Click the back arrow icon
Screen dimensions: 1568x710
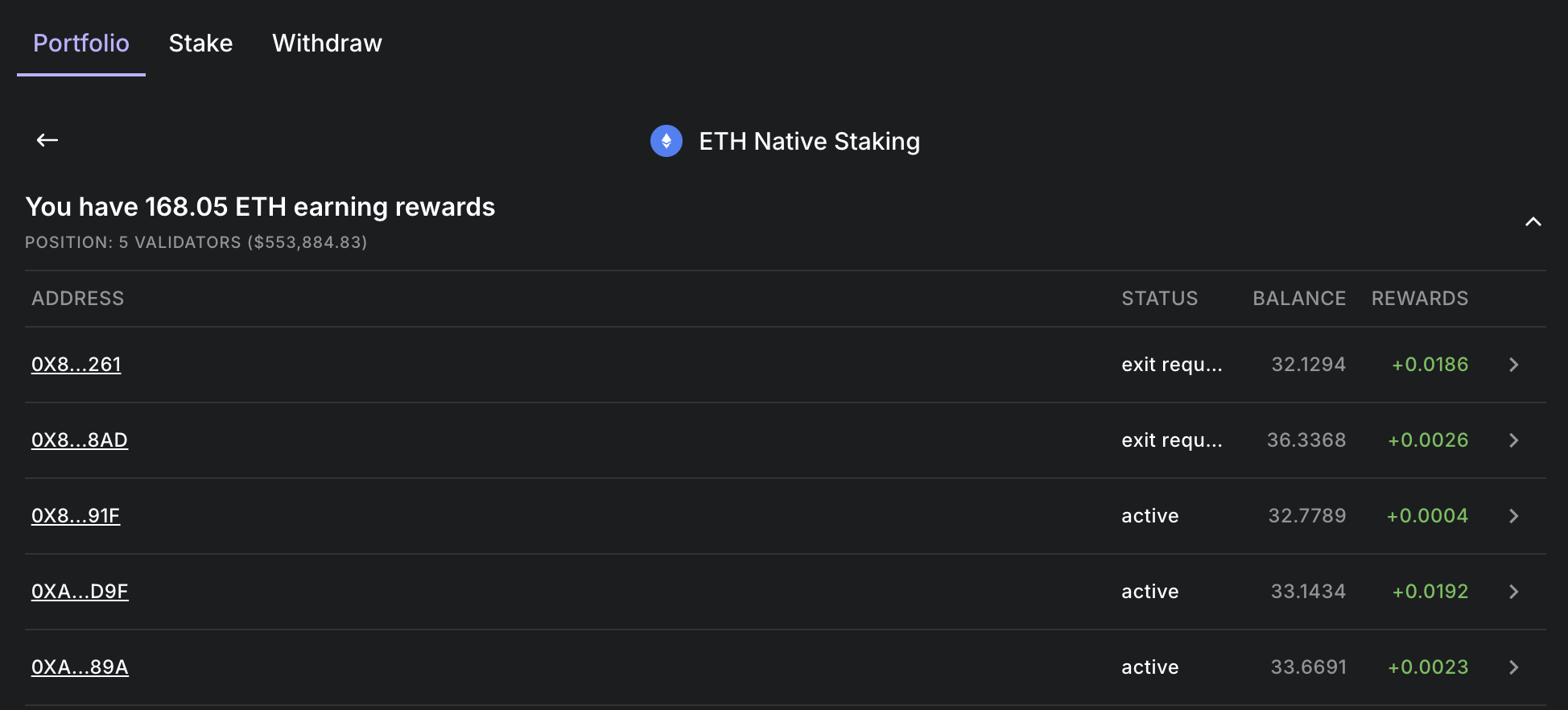point(47,140)
